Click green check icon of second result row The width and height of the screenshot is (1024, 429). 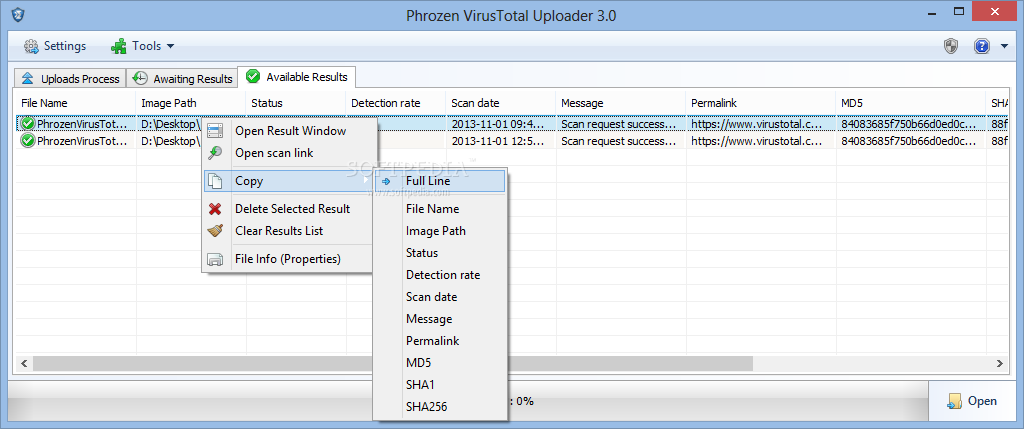[x=28, y=140]
